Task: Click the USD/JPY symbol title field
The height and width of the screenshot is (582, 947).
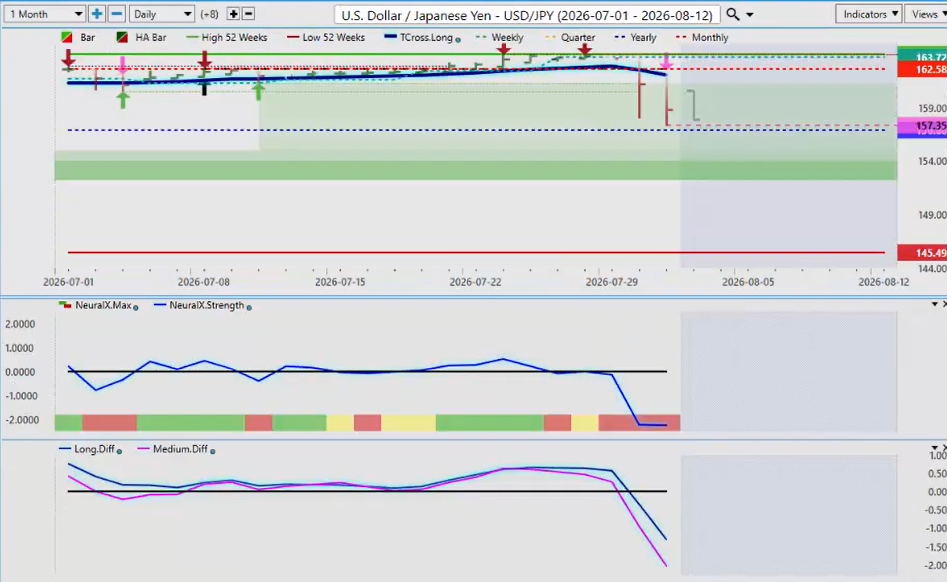Action: [527, 14]
